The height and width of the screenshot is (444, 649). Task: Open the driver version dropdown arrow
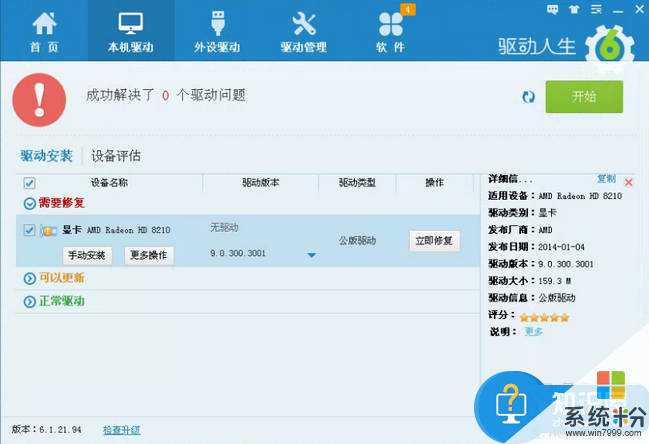[312, 255]
